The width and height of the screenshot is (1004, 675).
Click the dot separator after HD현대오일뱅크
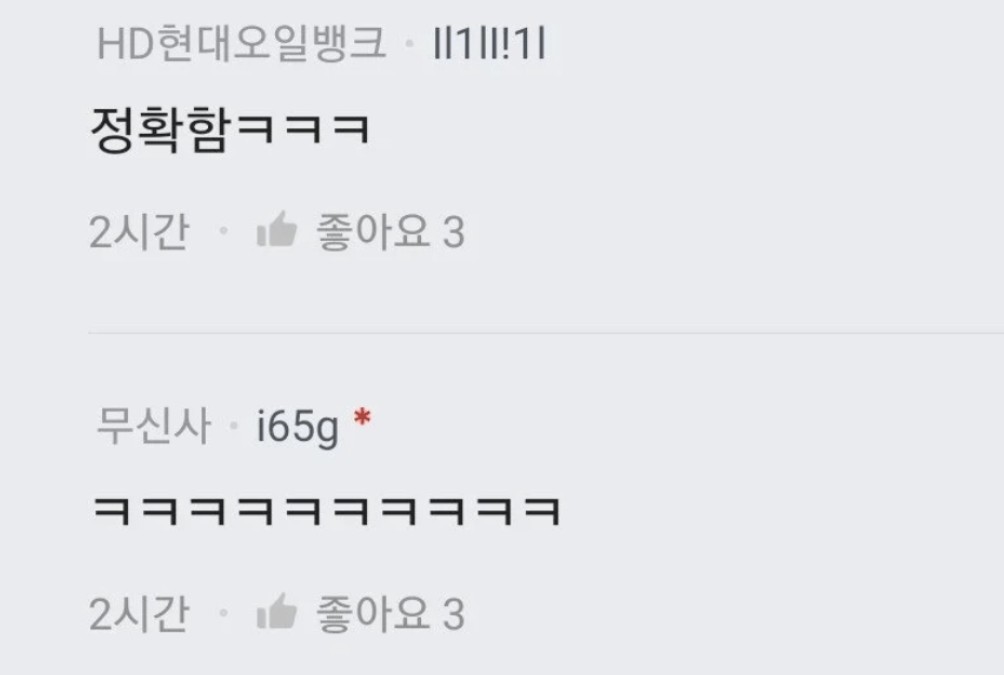coord(410,44)
